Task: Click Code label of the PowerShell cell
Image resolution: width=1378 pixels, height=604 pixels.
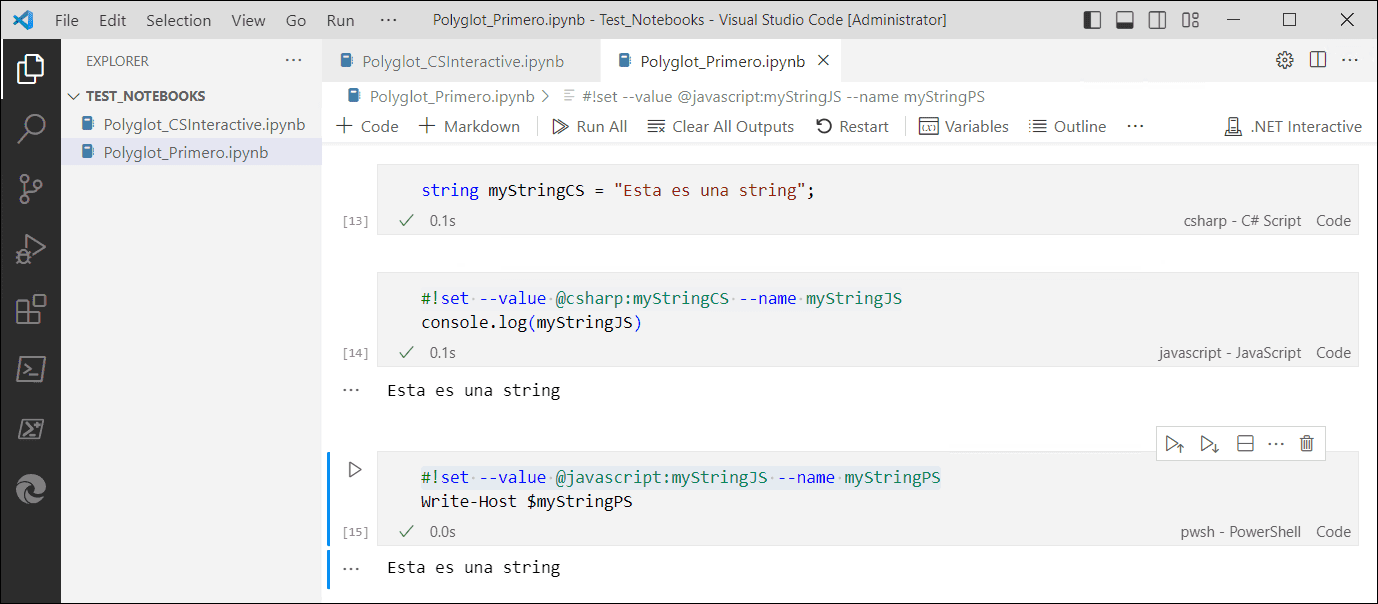Action: click(x=1333, y=532)
